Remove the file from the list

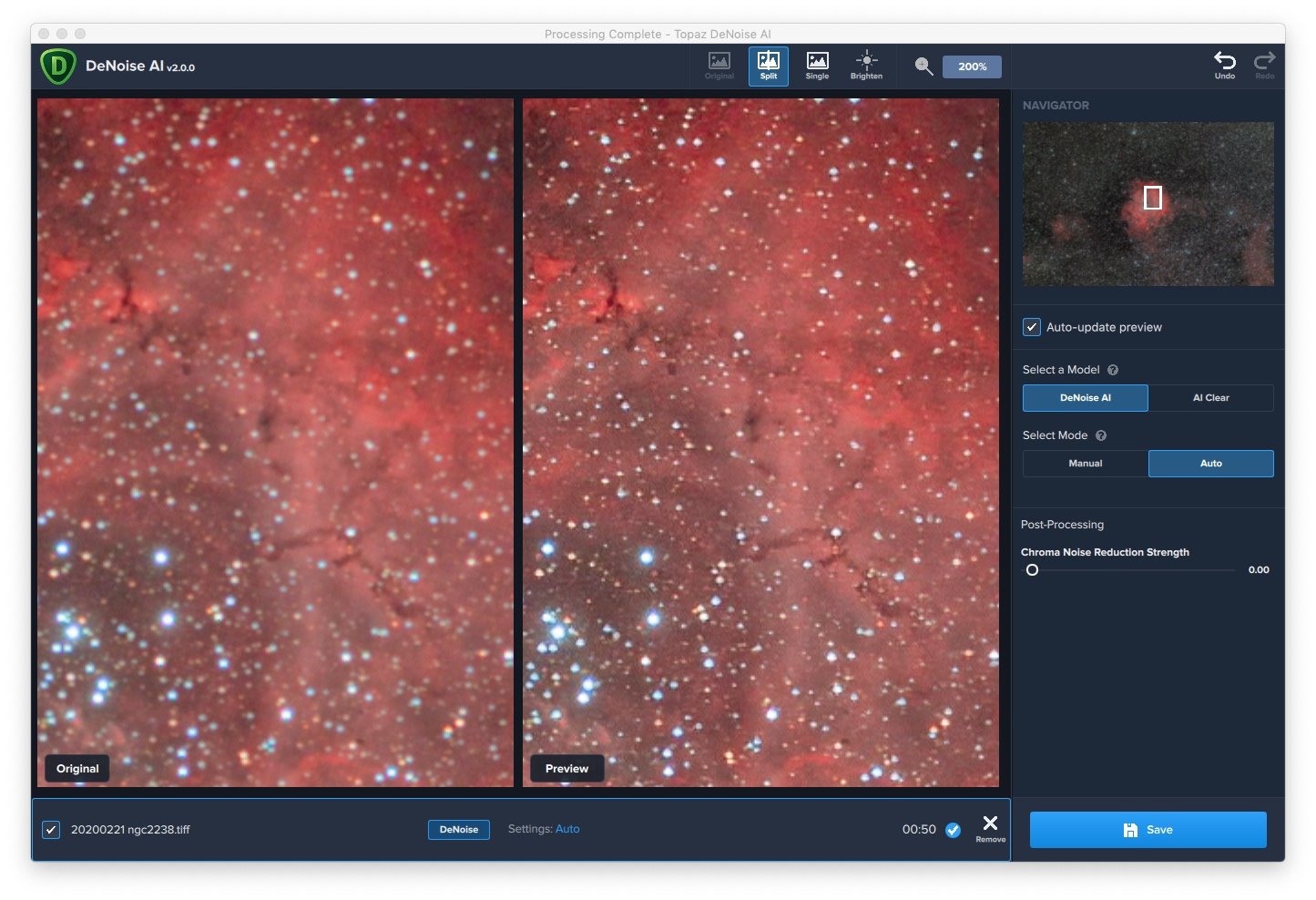pyautogui.click(x=991, y=828)
